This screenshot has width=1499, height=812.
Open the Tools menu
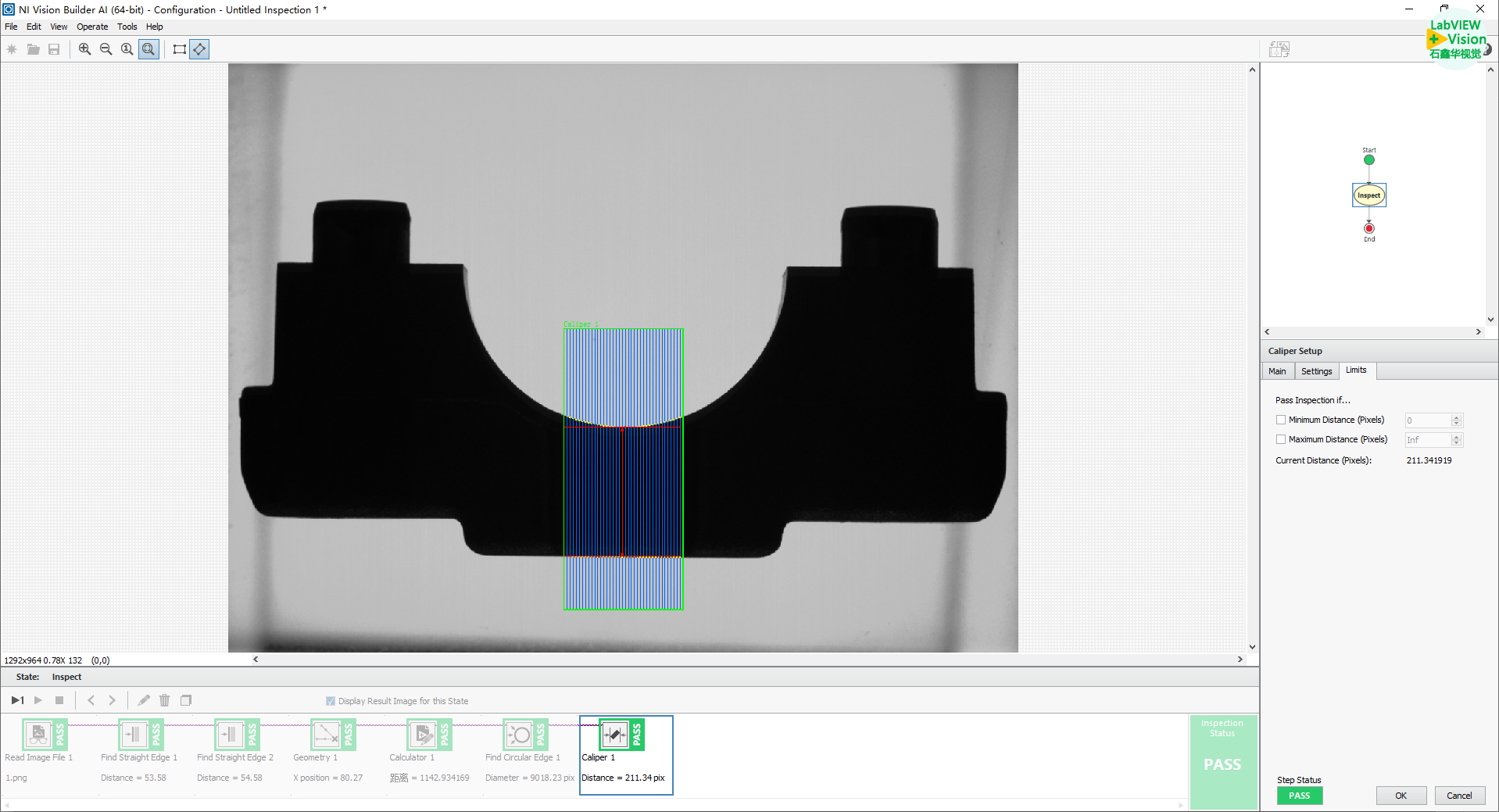127,27
